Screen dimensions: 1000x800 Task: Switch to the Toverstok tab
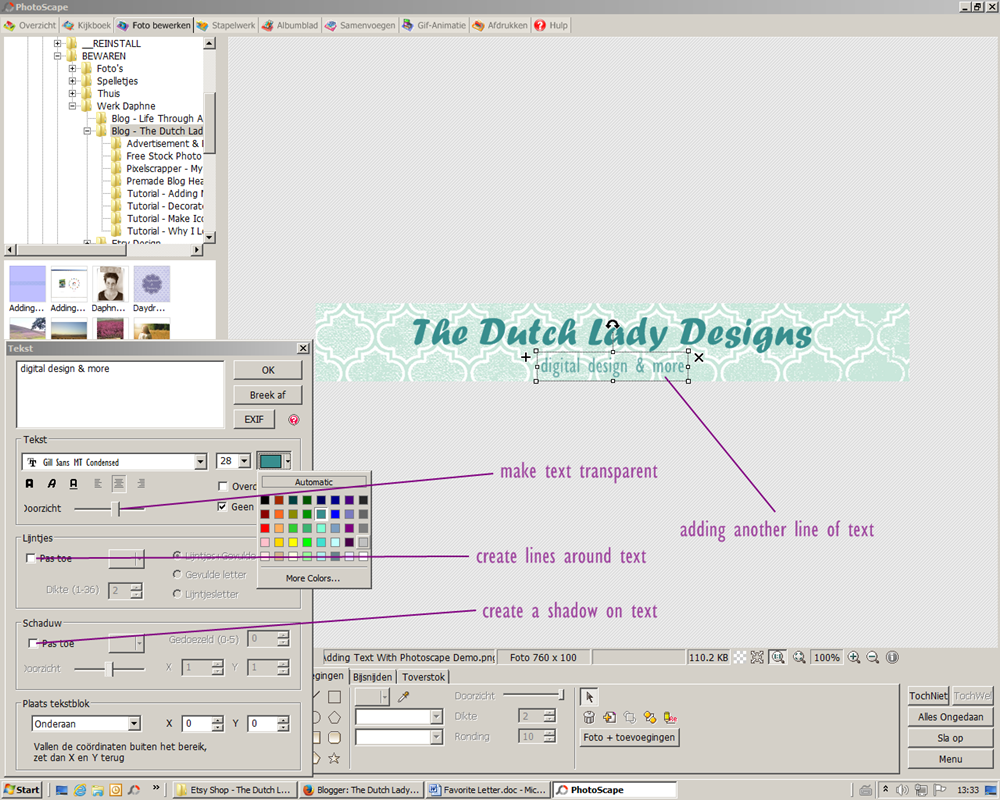pos(423,677)
